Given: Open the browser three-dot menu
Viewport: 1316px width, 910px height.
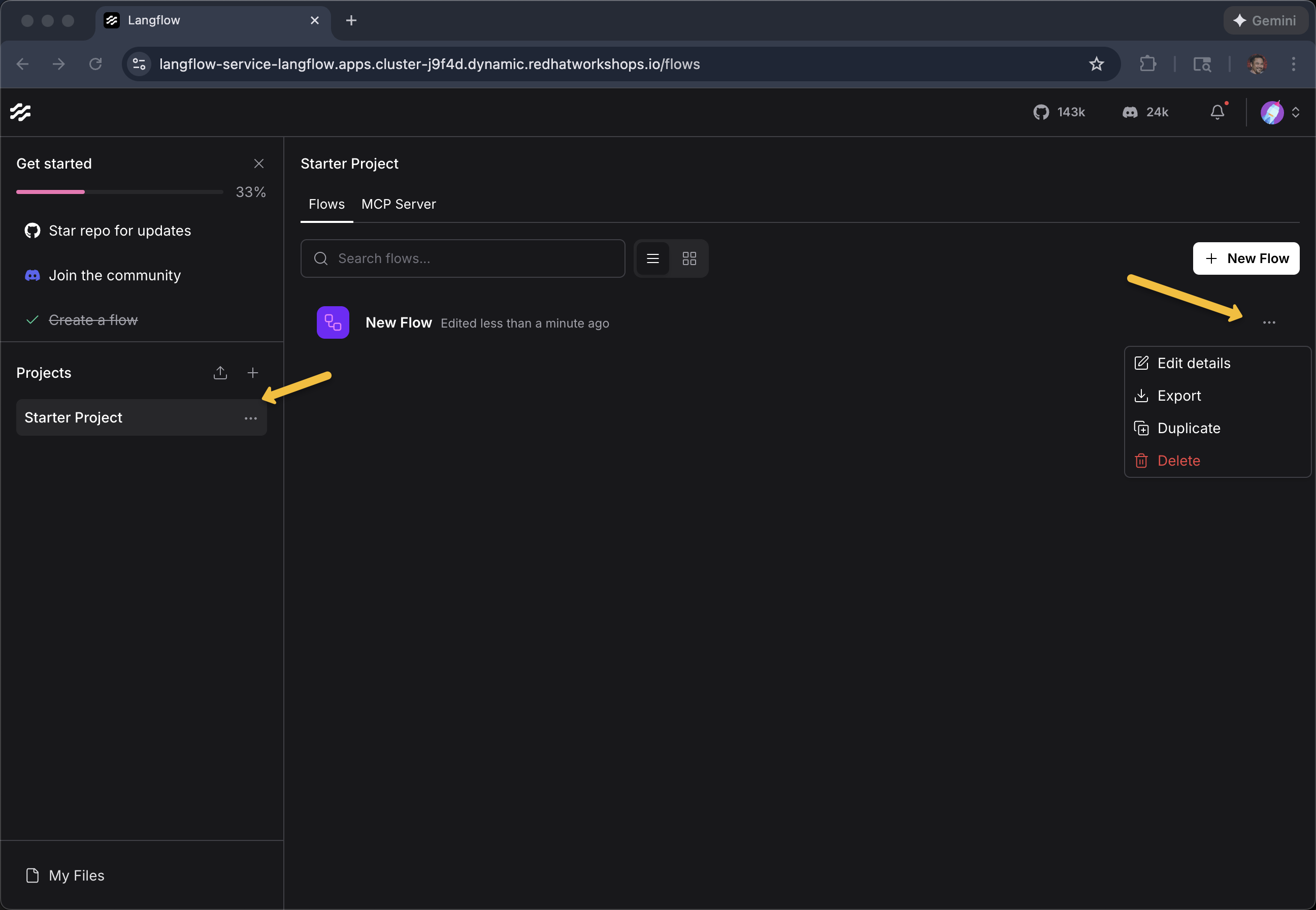Looking at the screenshot, I should (1293, 64).
